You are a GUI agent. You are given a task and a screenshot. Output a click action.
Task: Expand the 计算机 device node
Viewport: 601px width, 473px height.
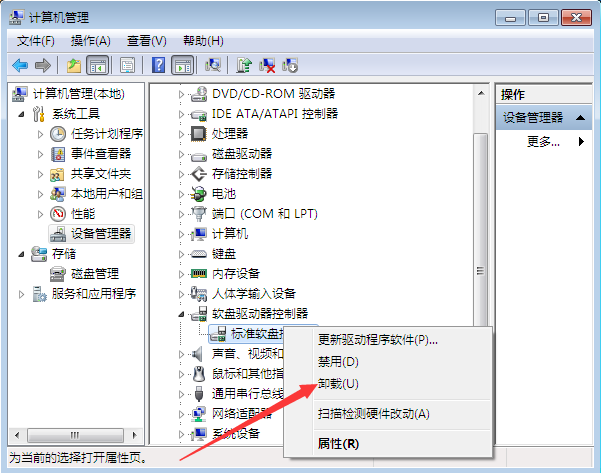tap(181, 234)
